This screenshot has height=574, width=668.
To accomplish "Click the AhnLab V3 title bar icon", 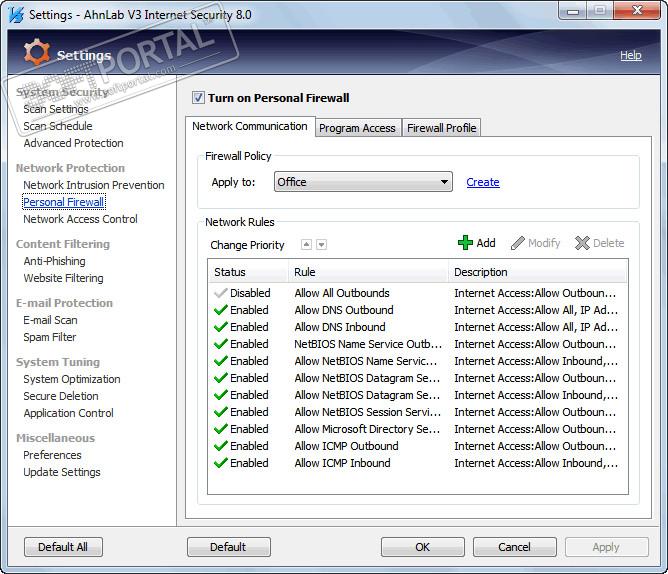I will click(x=16, y=15).
